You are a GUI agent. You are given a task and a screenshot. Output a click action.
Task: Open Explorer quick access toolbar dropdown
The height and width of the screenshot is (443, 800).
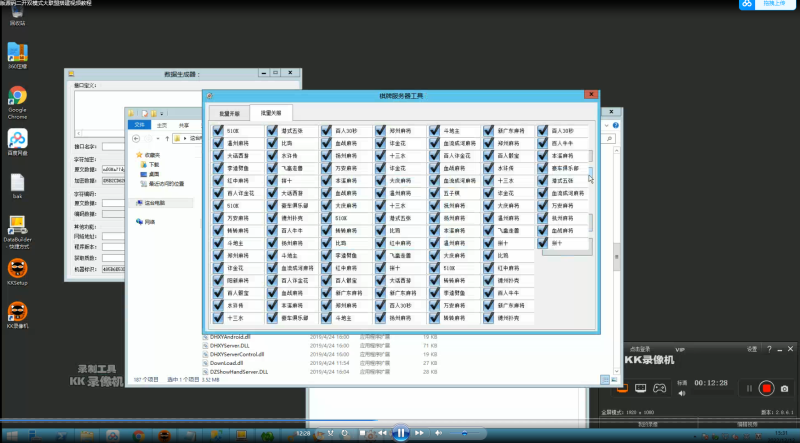coord(162,113)
